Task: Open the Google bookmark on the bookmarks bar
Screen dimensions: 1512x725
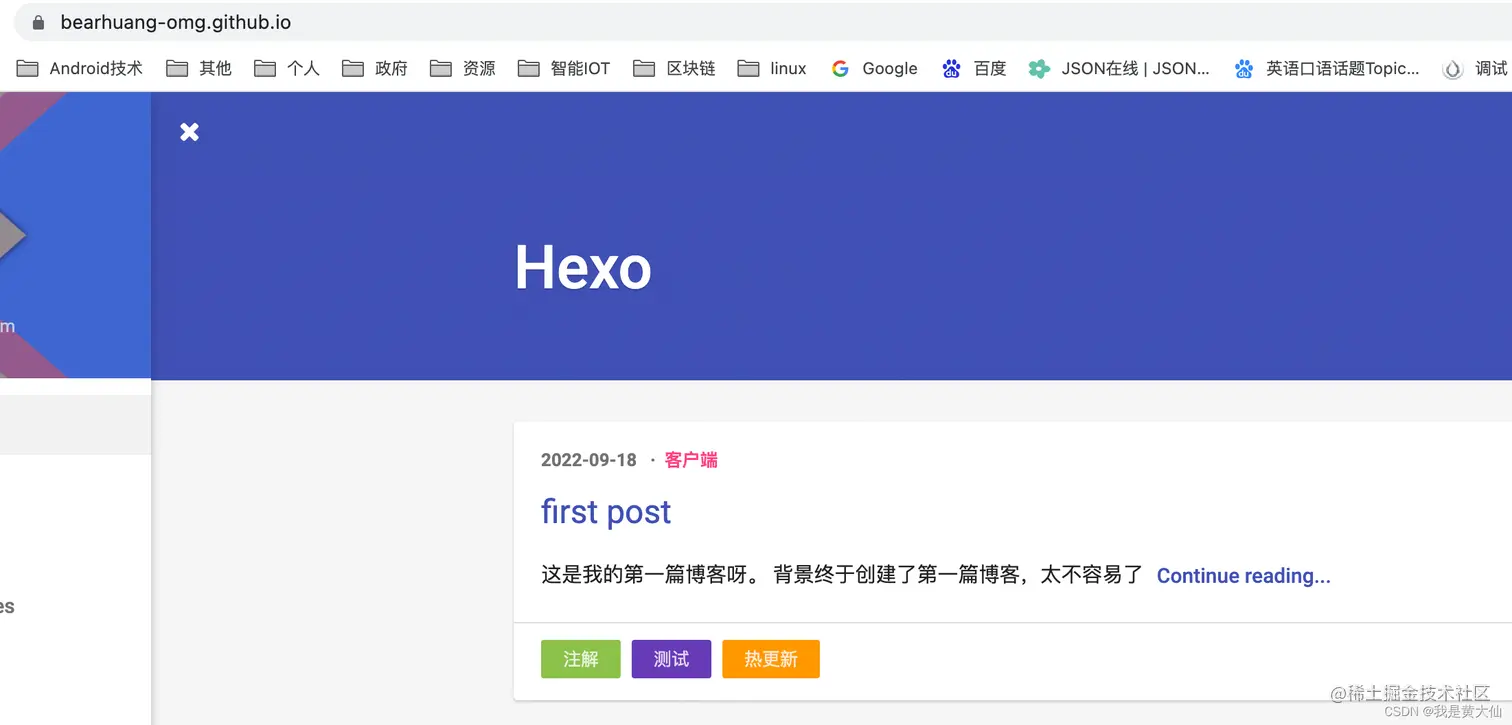Action: tap(874, 68)
